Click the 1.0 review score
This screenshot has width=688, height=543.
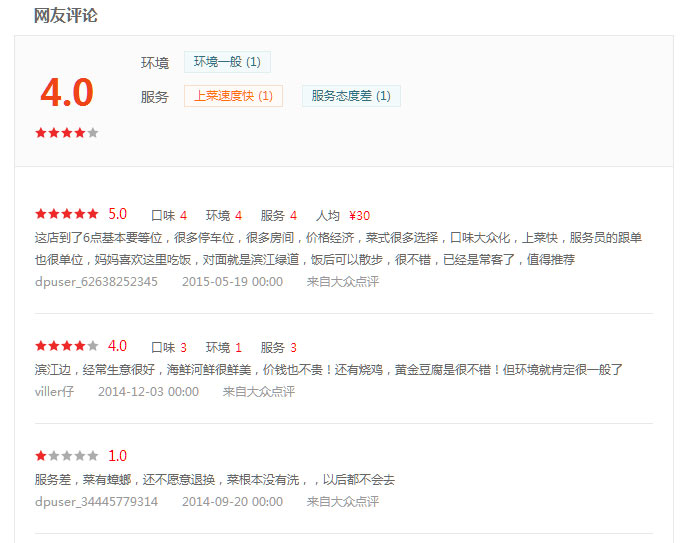118,456
